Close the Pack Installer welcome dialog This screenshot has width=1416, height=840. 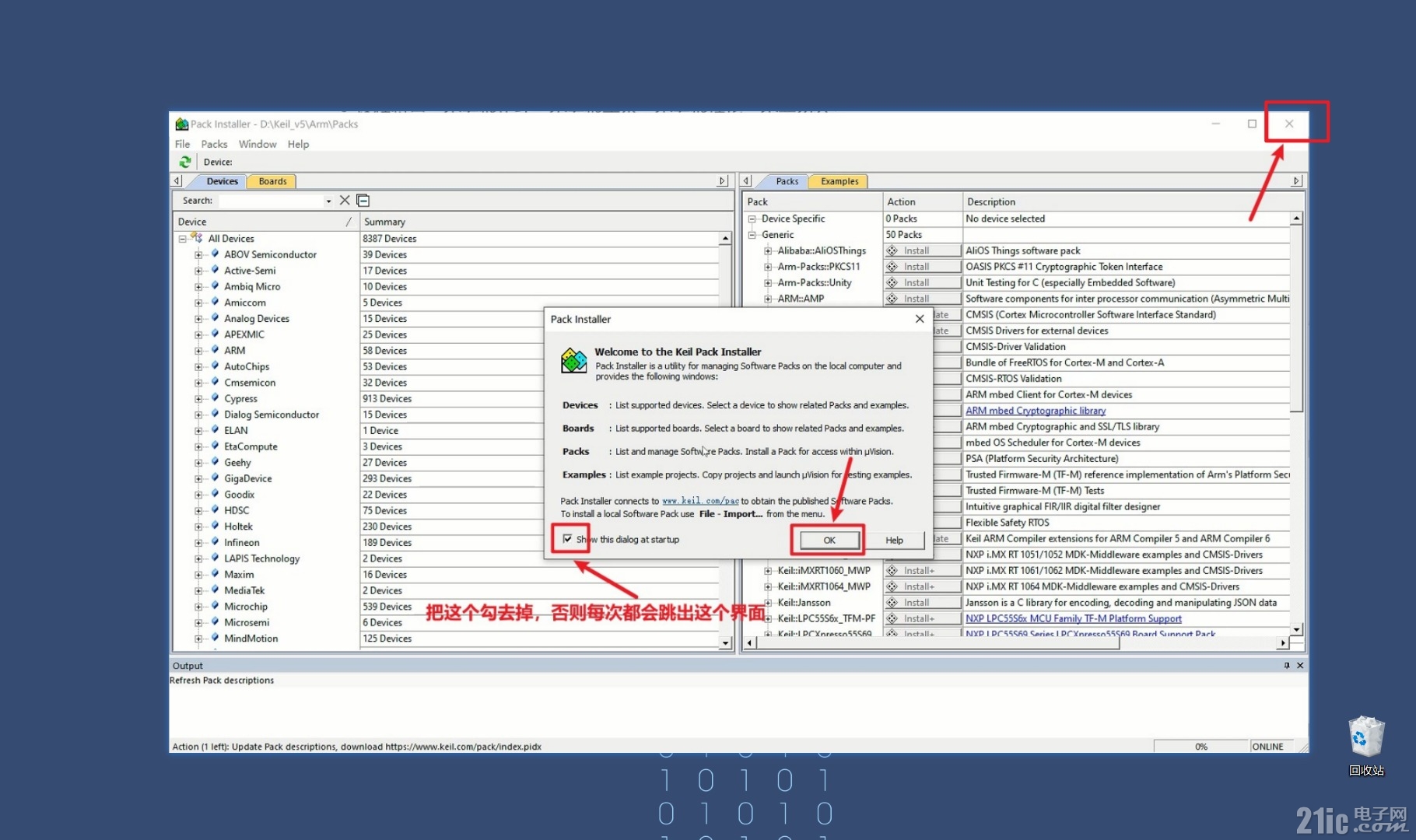(920, 319)
